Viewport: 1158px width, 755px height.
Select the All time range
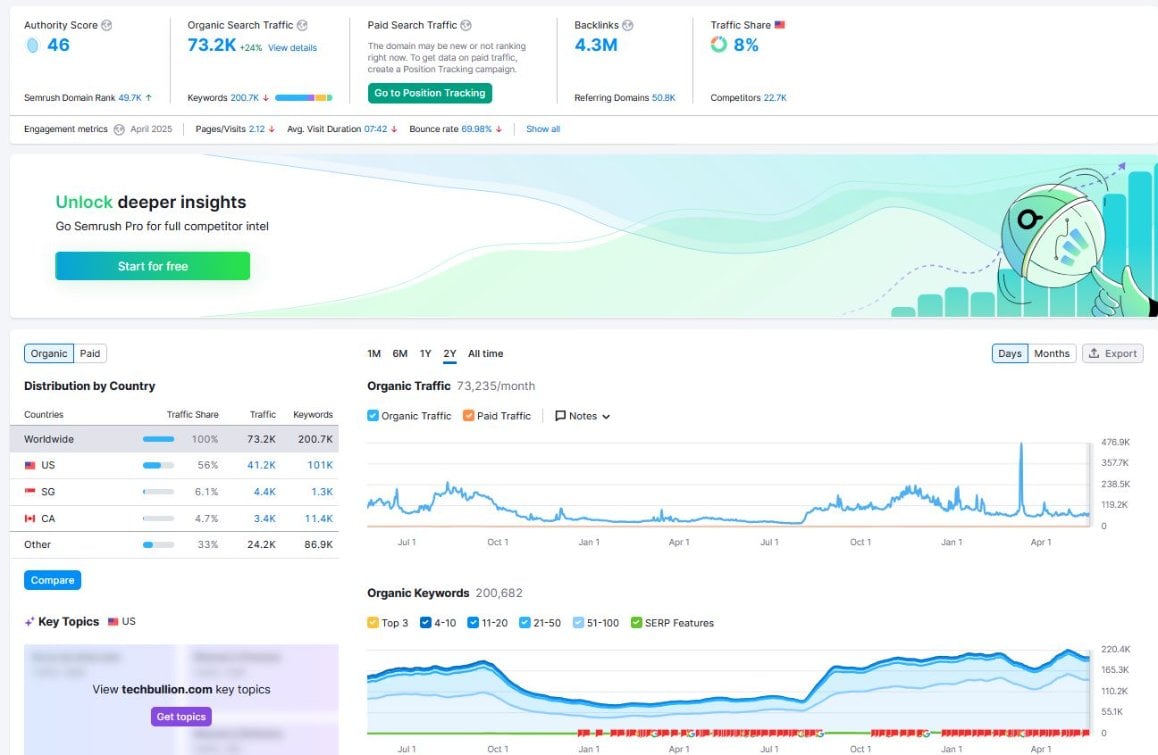point(485,353)
